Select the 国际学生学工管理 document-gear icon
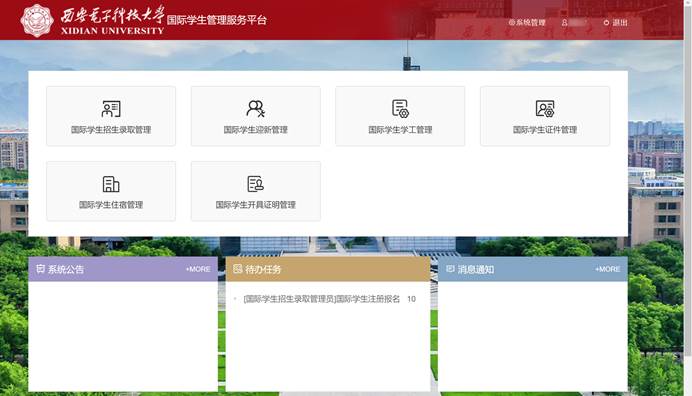Viewport: 692px width, 396px height. 400,109
